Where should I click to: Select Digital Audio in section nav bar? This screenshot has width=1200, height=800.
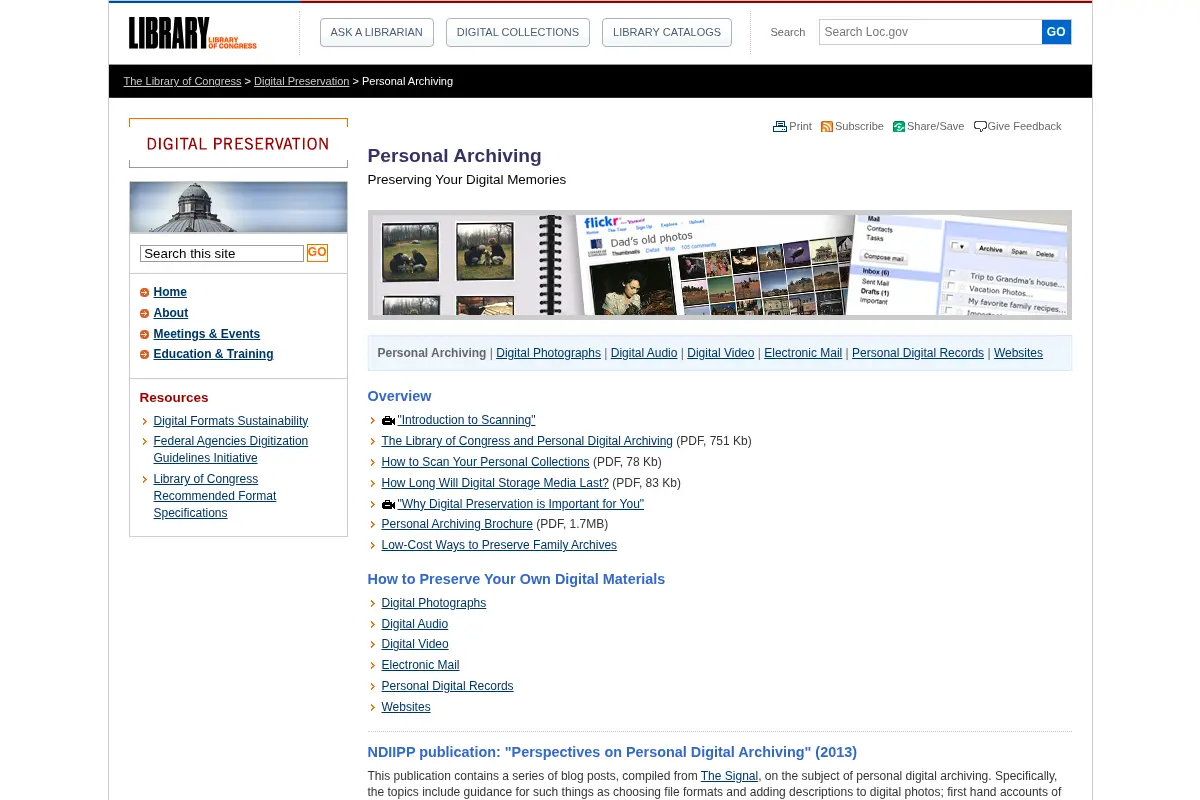644,353
